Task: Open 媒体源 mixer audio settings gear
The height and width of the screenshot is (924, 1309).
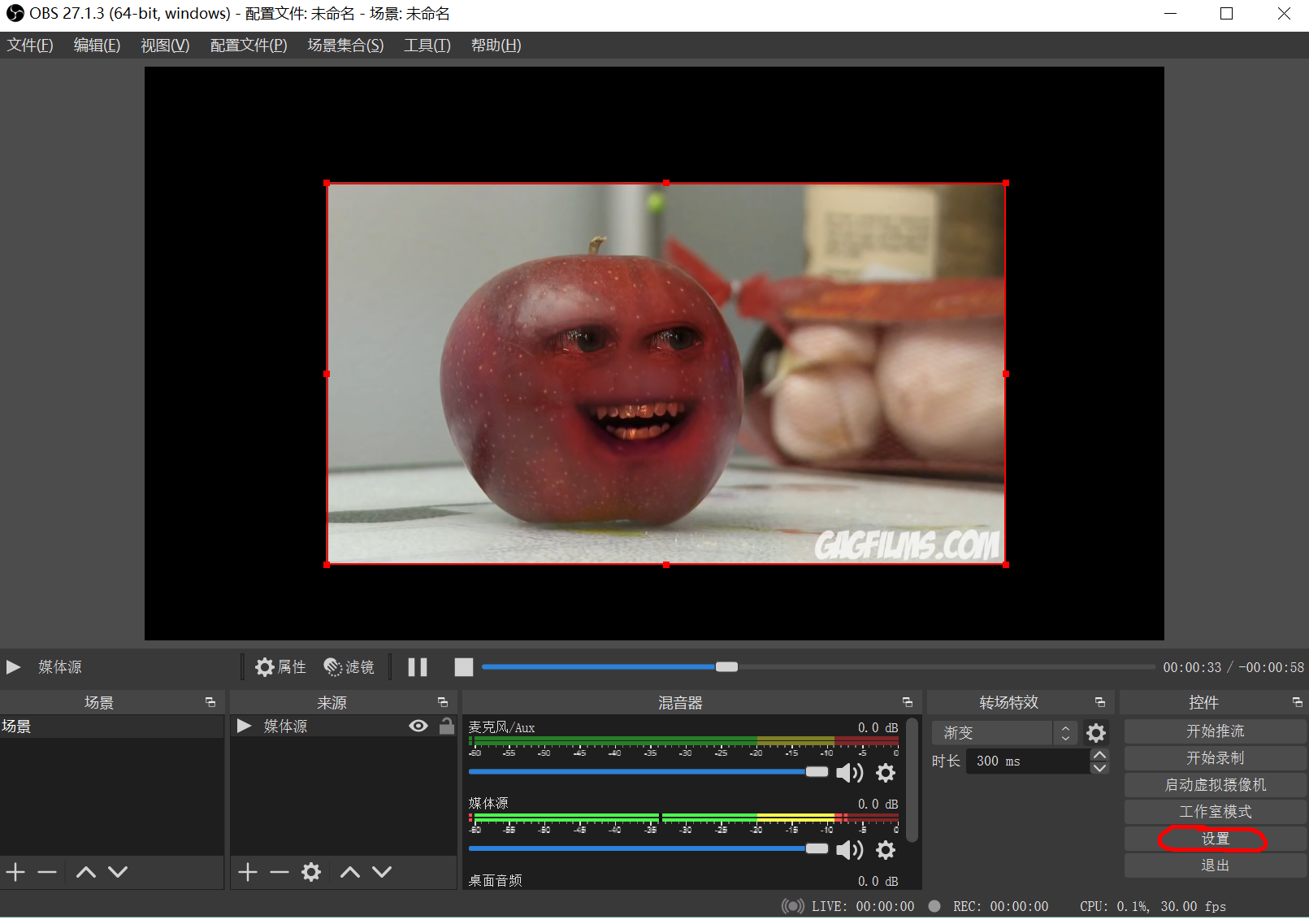Action: pyautogui.click(x=886, y=849)
